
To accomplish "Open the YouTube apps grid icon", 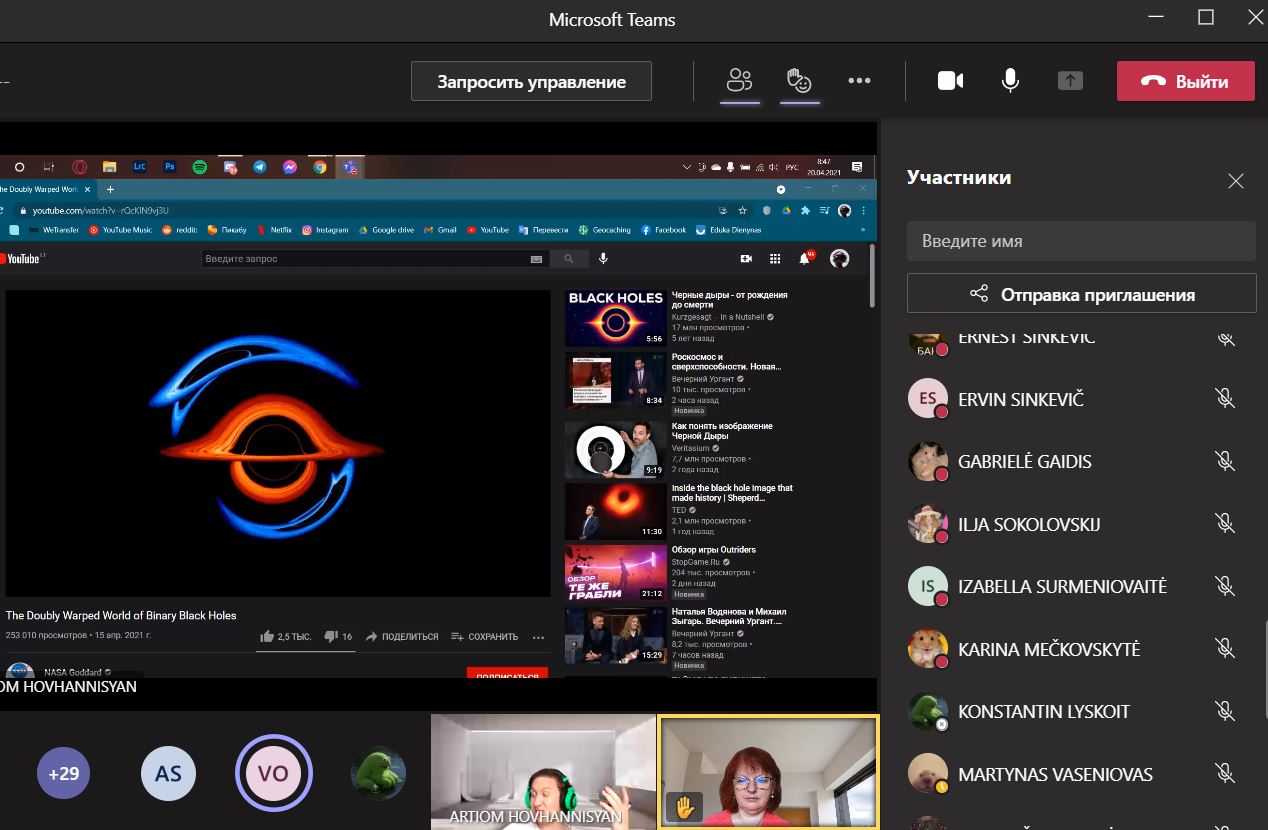I will [775, 259].
